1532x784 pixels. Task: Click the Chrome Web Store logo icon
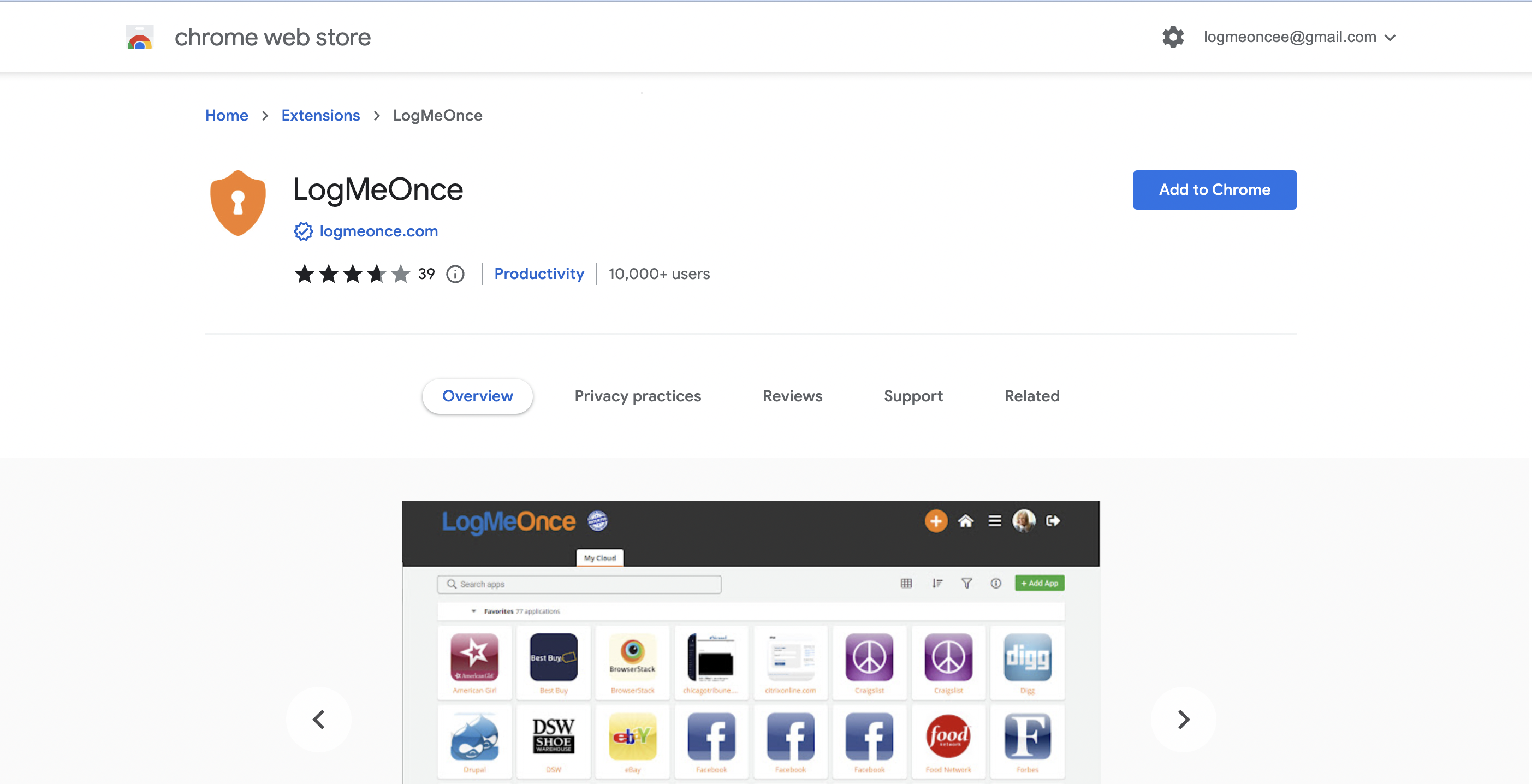pos(140,37)
